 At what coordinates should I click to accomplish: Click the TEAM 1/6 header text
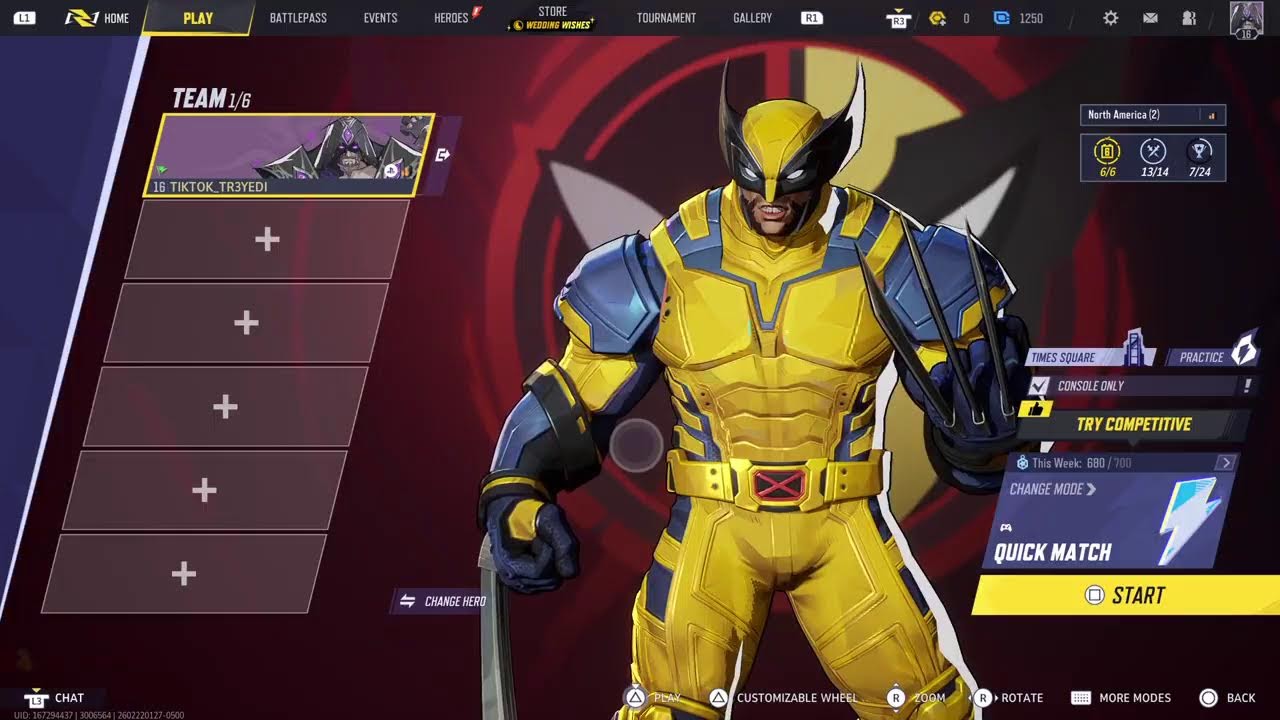coord(211,98)
